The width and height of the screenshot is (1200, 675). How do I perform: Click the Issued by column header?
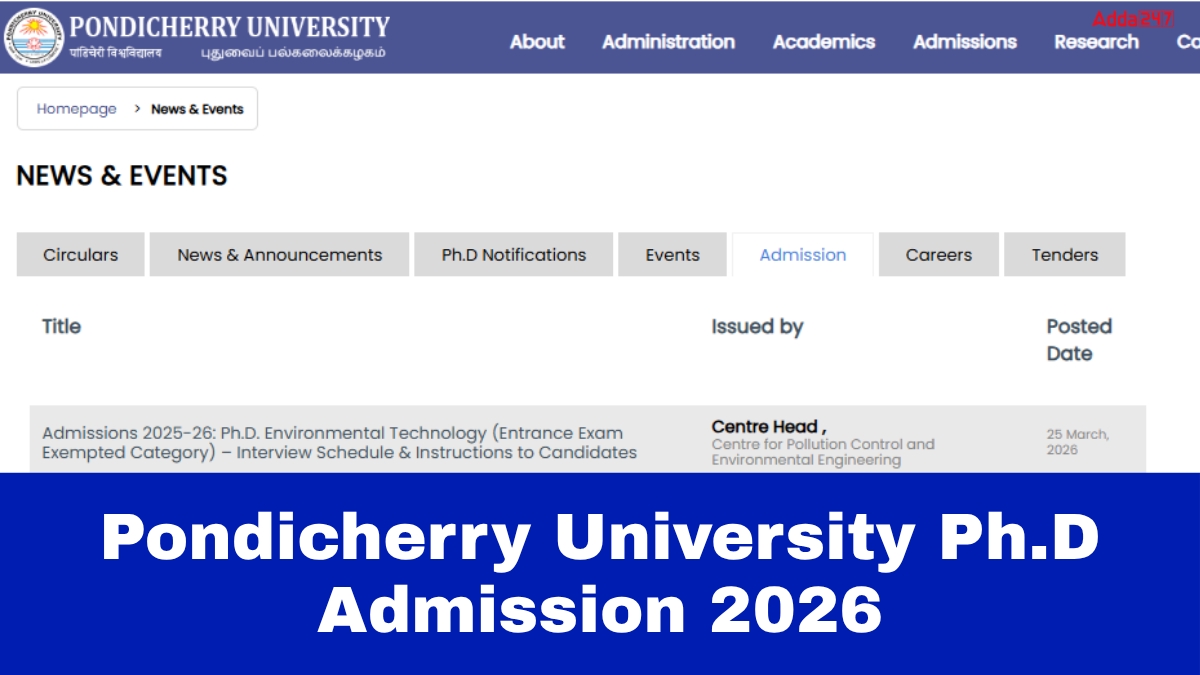(757, 327)
